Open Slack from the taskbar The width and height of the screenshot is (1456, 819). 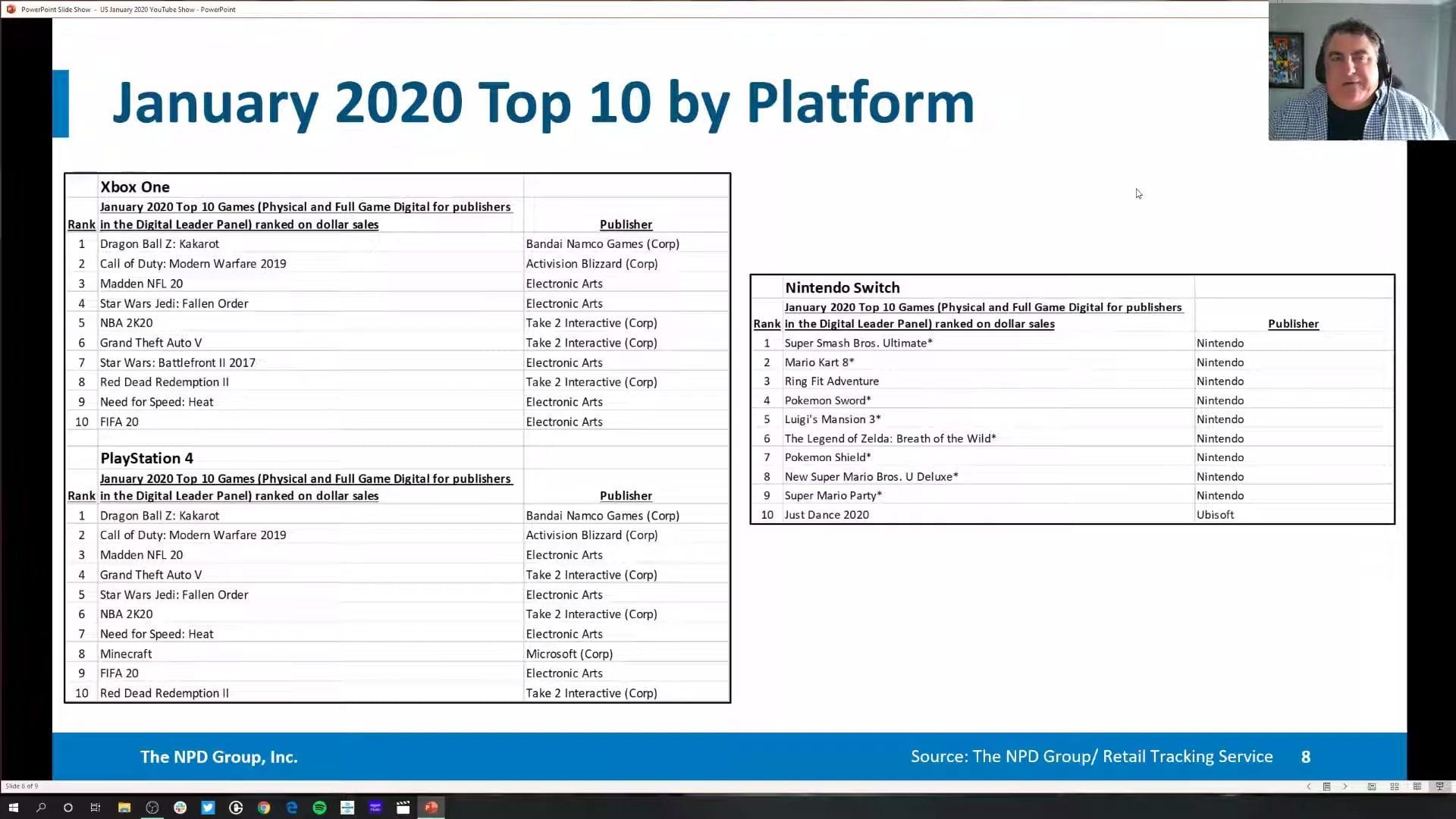180,808
